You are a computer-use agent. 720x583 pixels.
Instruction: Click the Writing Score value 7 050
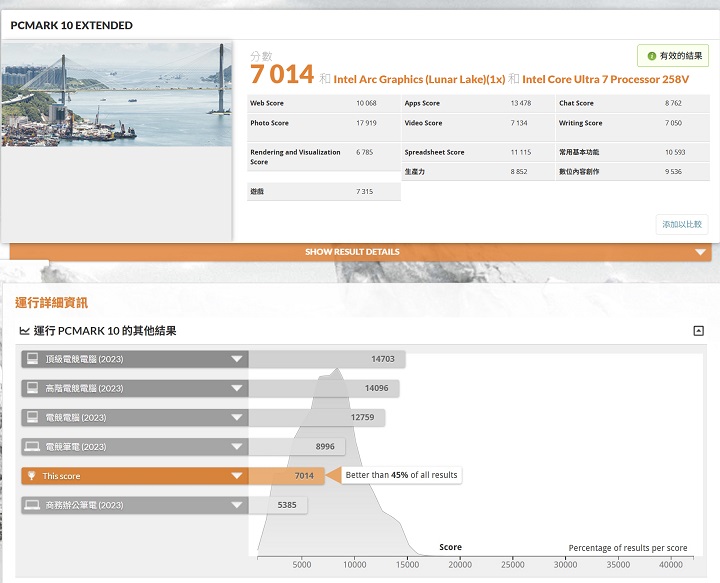[x=673, y=123]
